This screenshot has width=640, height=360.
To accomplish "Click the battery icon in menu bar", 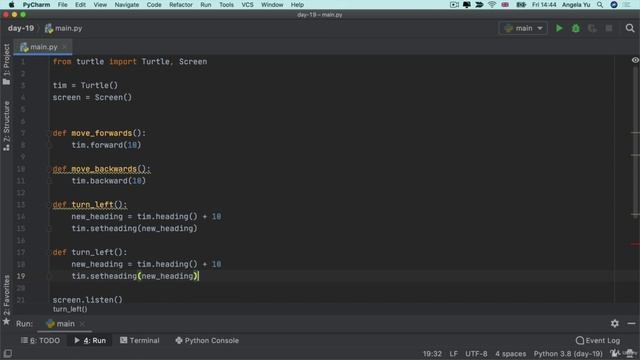I will tap(521, 4).
